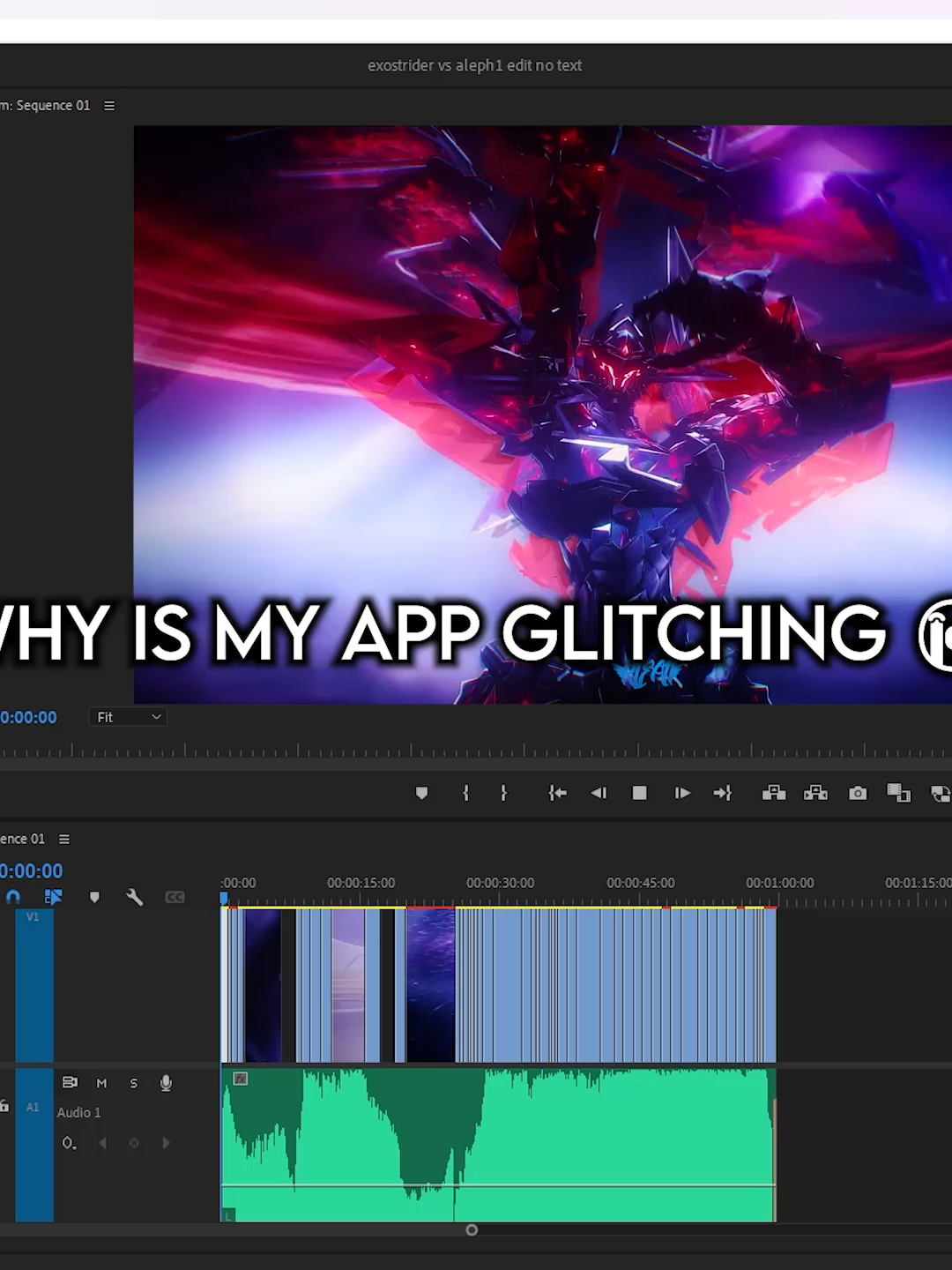
Task: Click the Extract button
Action: (815, 793)
